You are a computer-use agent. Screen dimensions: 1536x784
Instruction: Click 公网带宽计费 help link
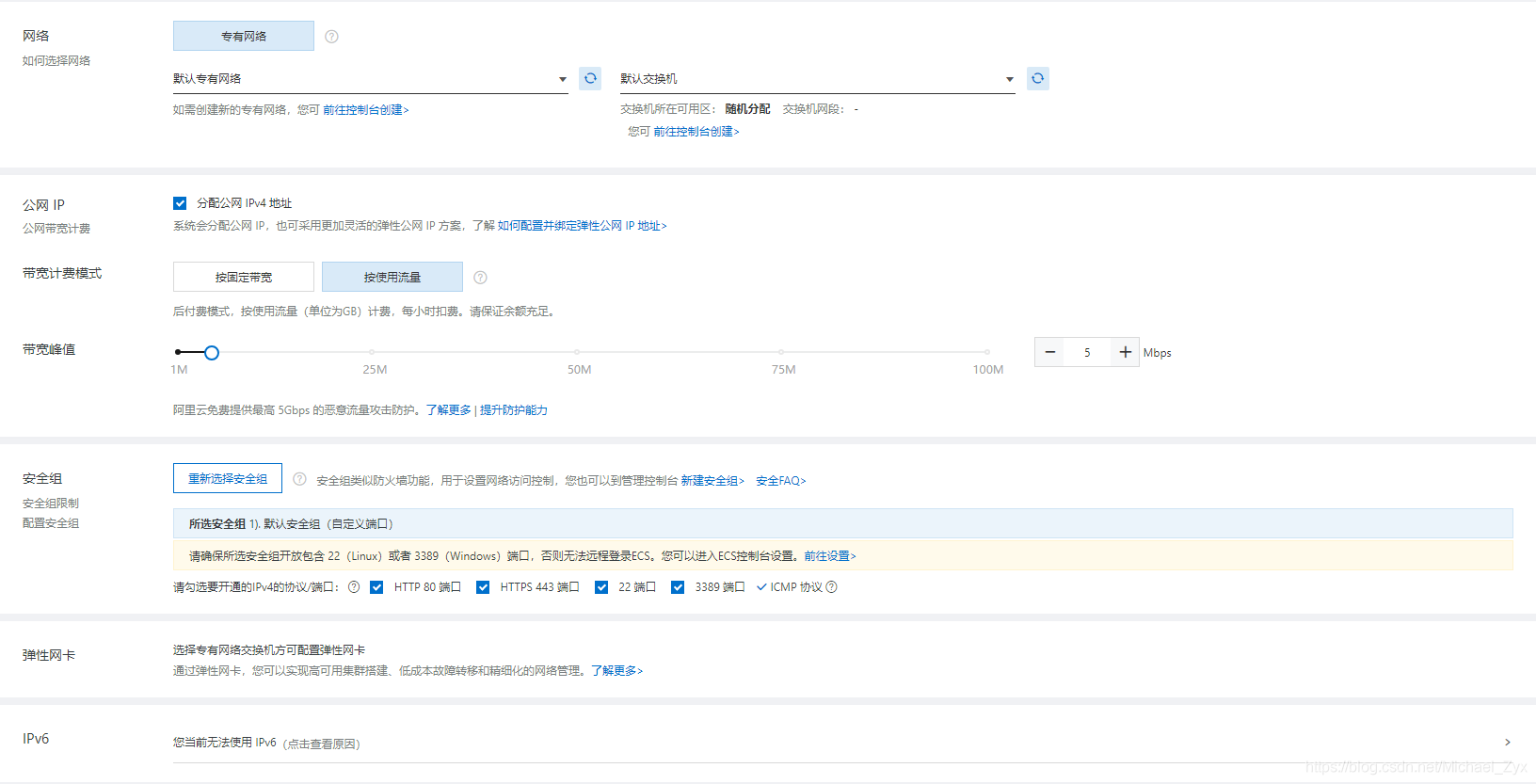[x=56, y=229]
